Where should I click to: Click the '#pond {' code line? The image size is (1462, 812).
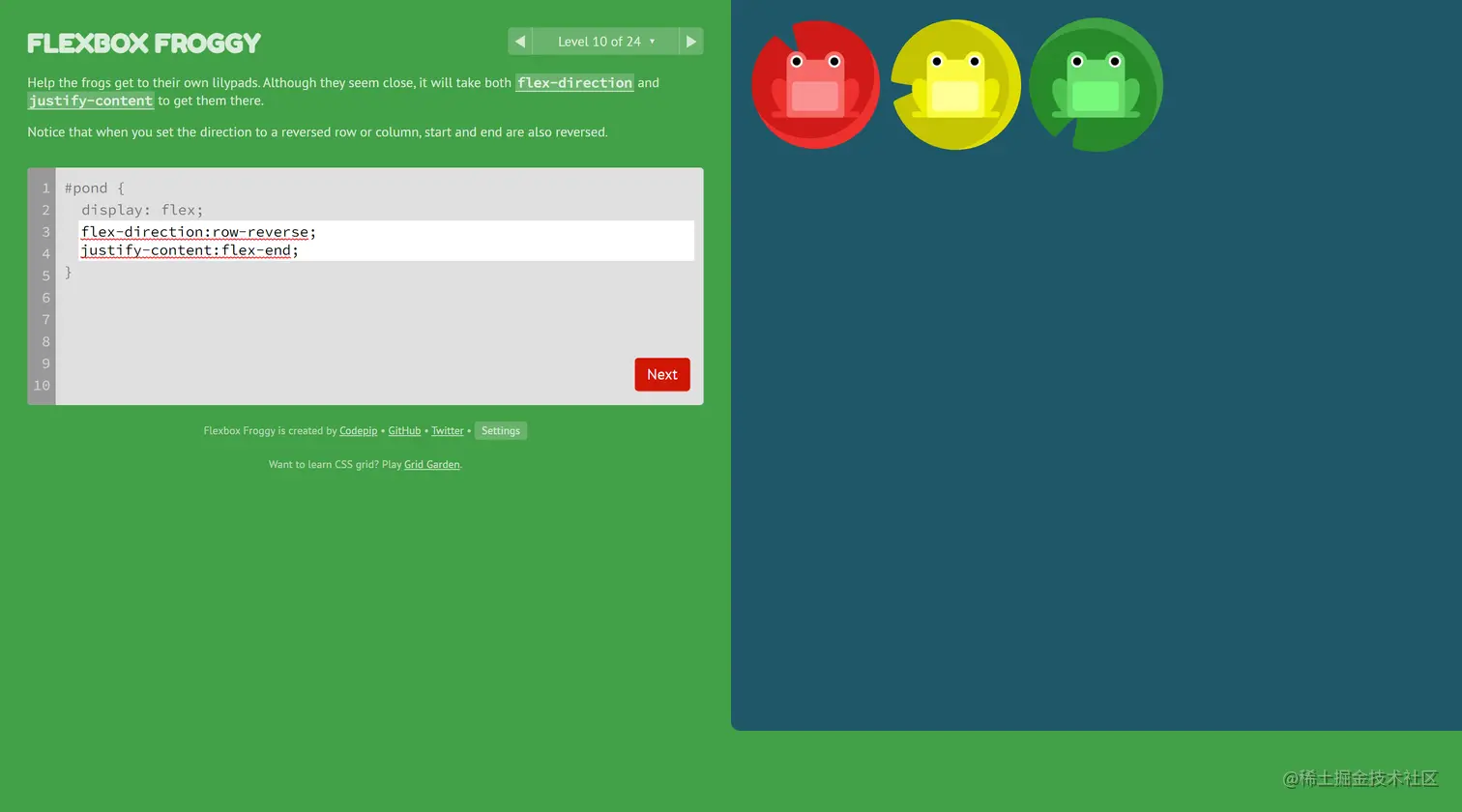coord(95,188)
